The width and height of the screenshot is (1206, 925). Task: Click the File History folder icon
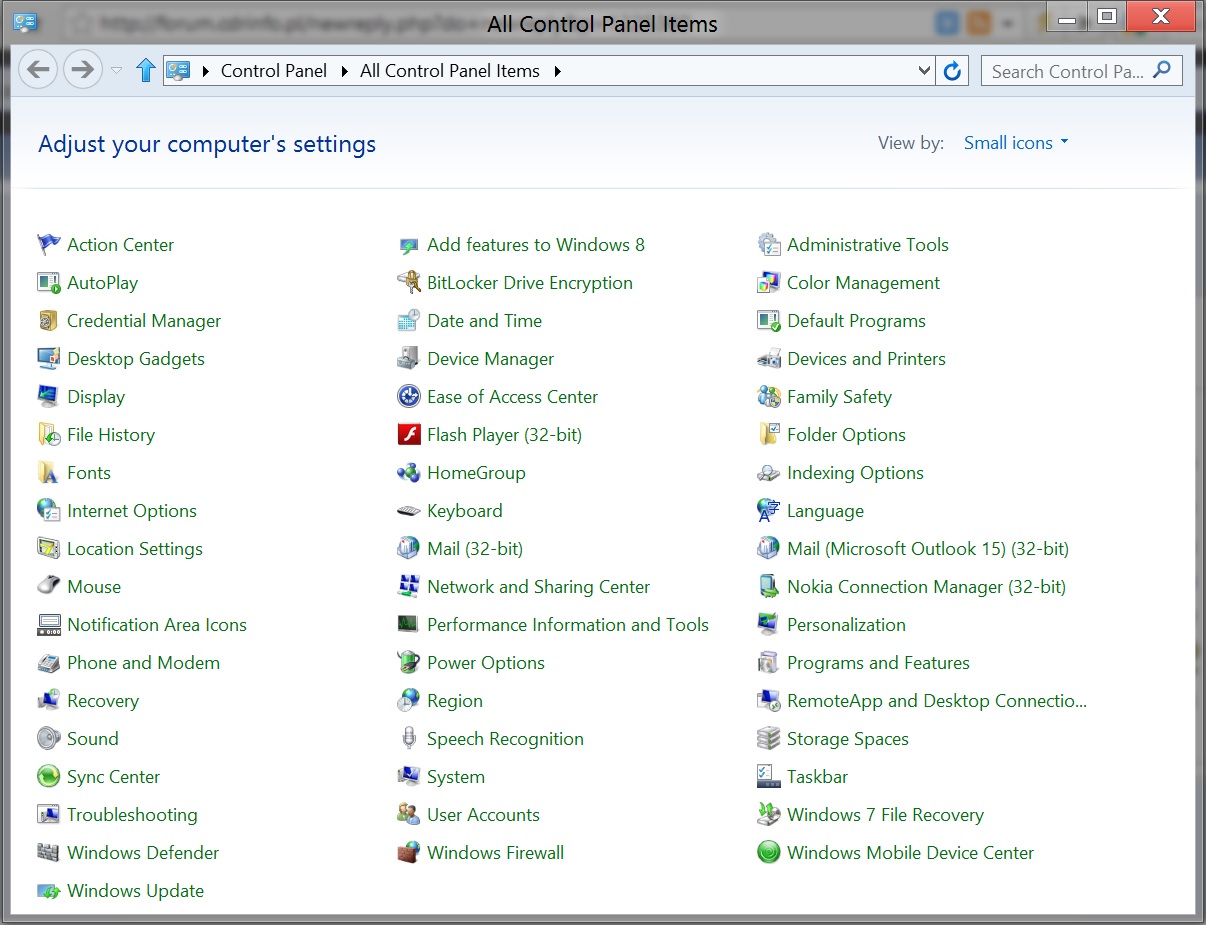[48, 434]
